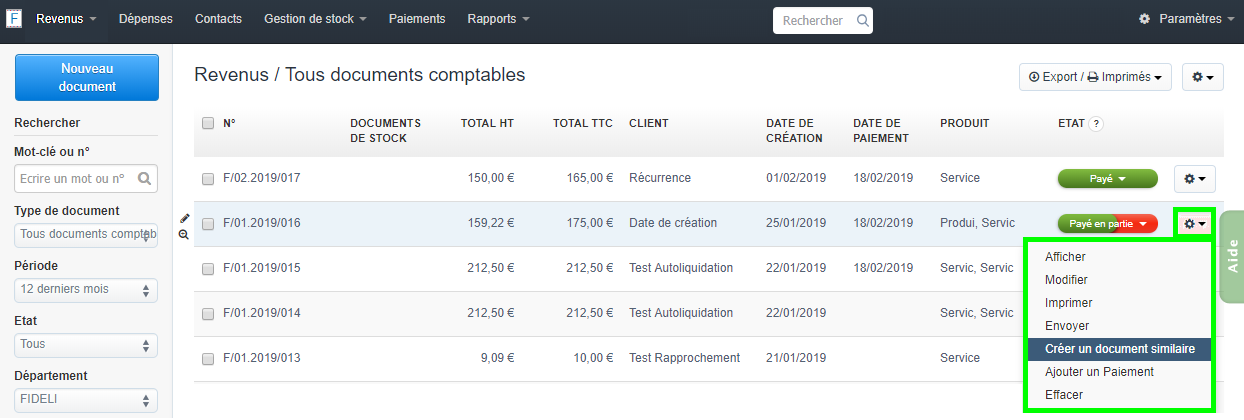The width and height of the screenshot is (1244, 420).
Task: Open the Type de document dropdown
Action: pyautogui.click(x=86, y=235)
